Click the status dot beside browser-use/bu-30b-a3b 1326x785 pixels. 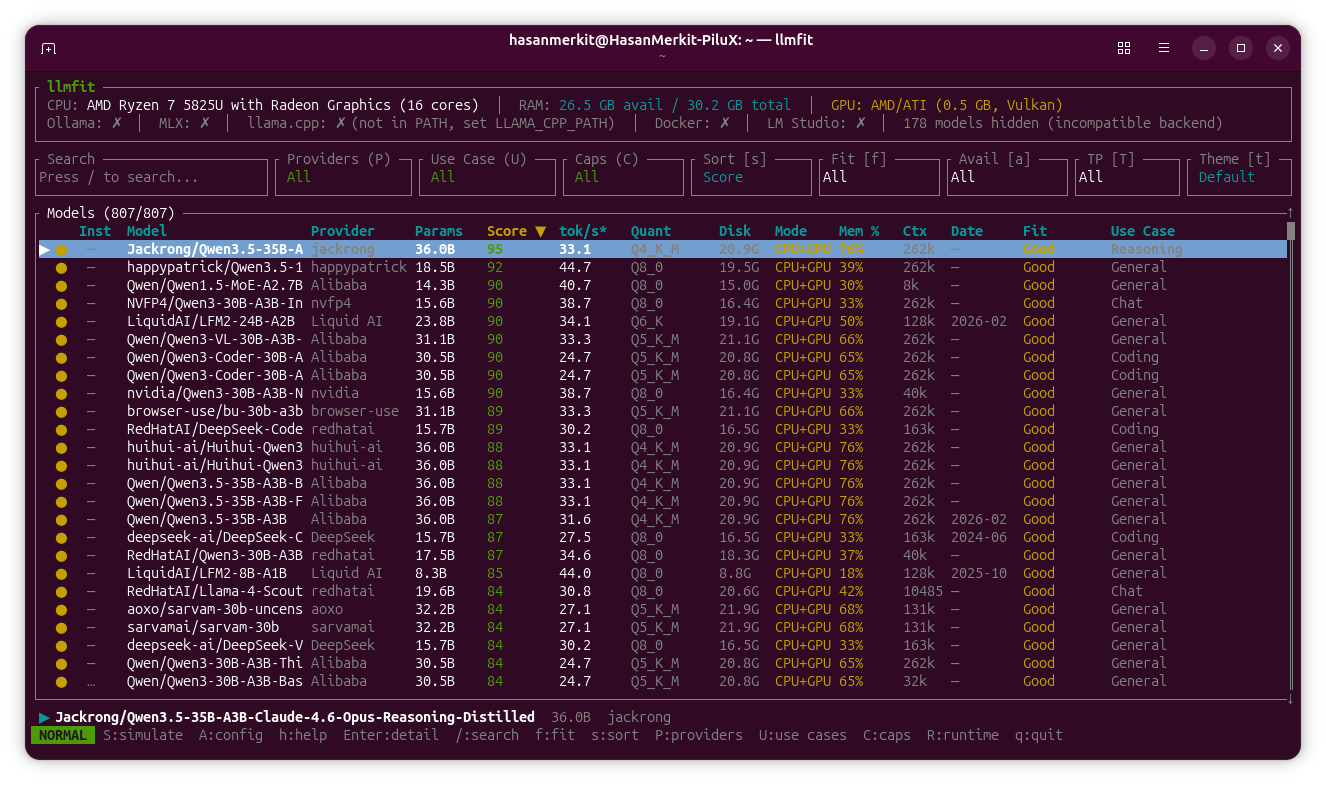coord(61,412)
